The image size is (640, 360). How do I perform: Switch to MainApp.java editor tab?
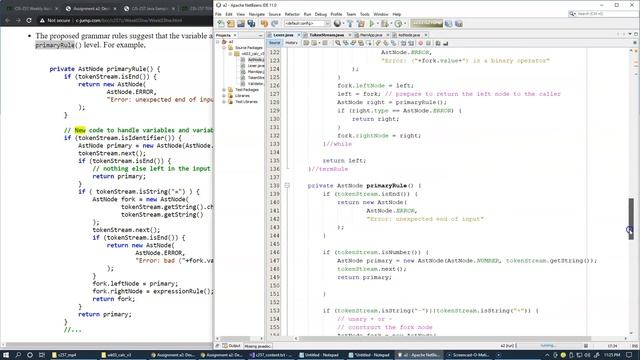pos(371,35)
